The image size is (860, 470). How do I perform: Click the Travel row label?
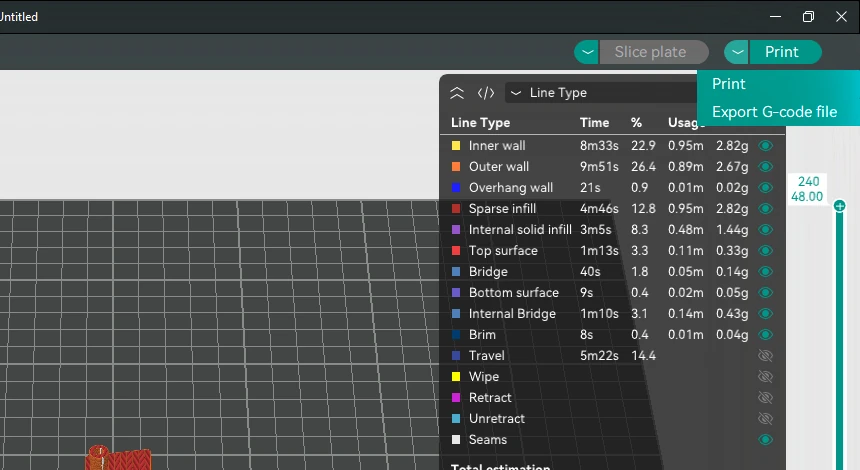click(486, 355)
